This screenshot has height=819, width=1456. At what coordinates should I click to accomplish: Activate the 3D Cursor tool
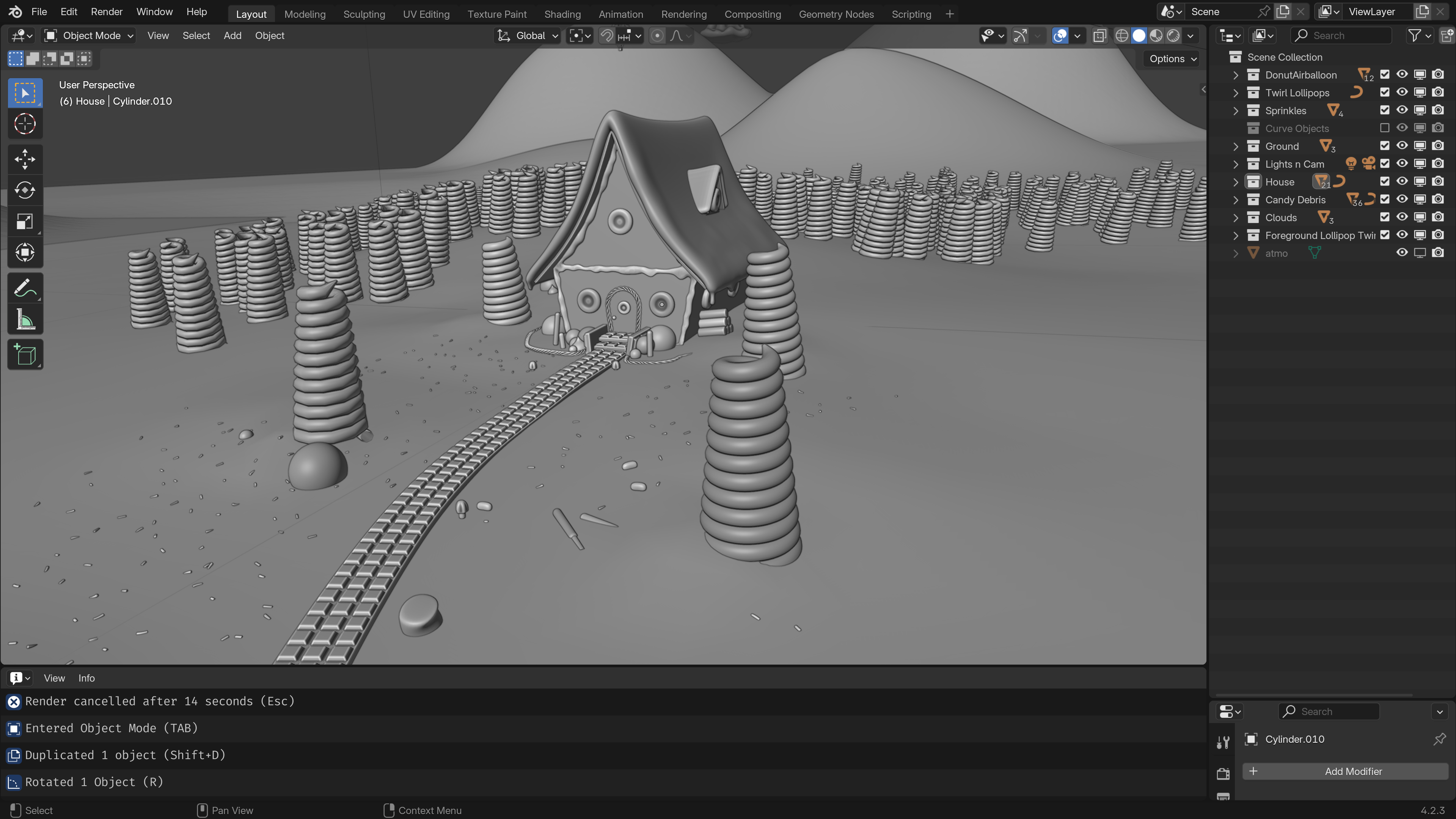[25, 124]
